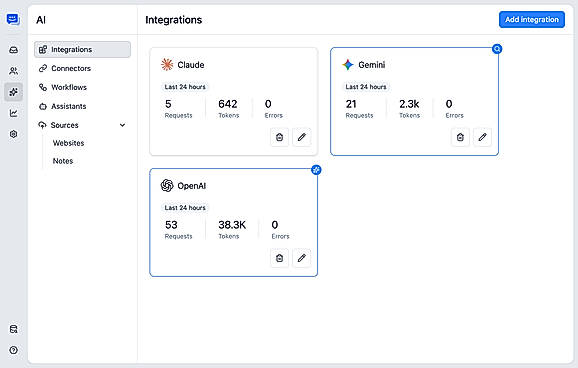Click the blue badge on Gemini card

[x=497, y=49]
